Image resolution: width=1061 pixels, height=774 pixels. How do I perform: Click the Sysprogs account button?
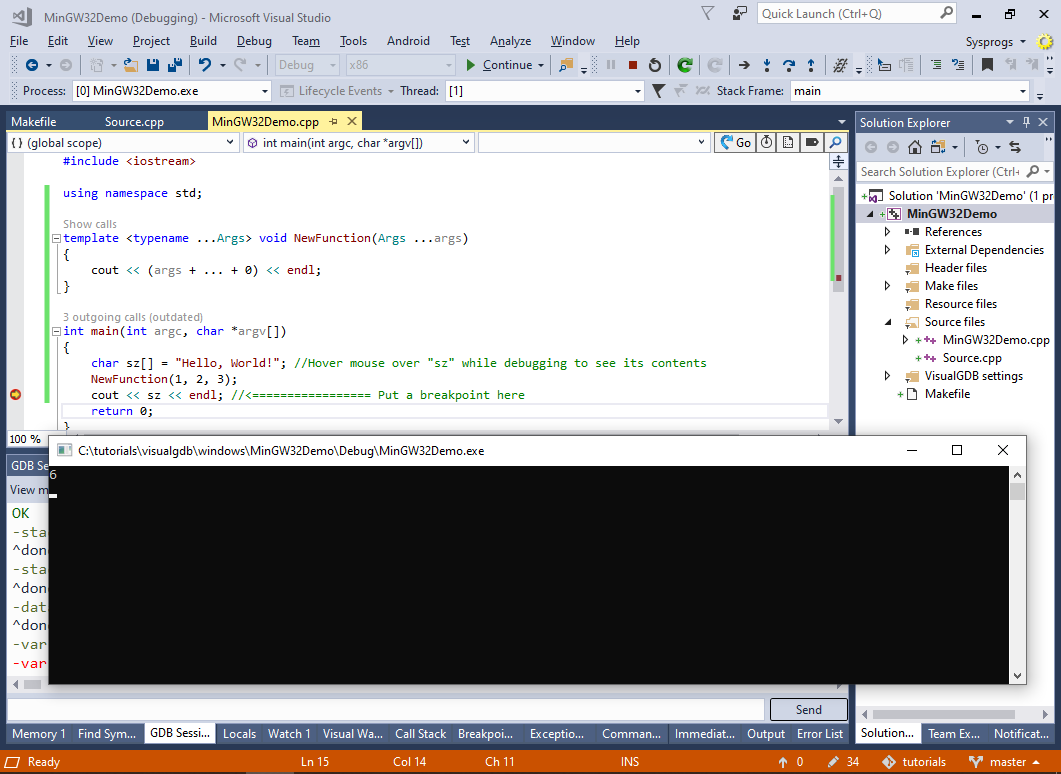pyautogui.click(x=995, y=42)
